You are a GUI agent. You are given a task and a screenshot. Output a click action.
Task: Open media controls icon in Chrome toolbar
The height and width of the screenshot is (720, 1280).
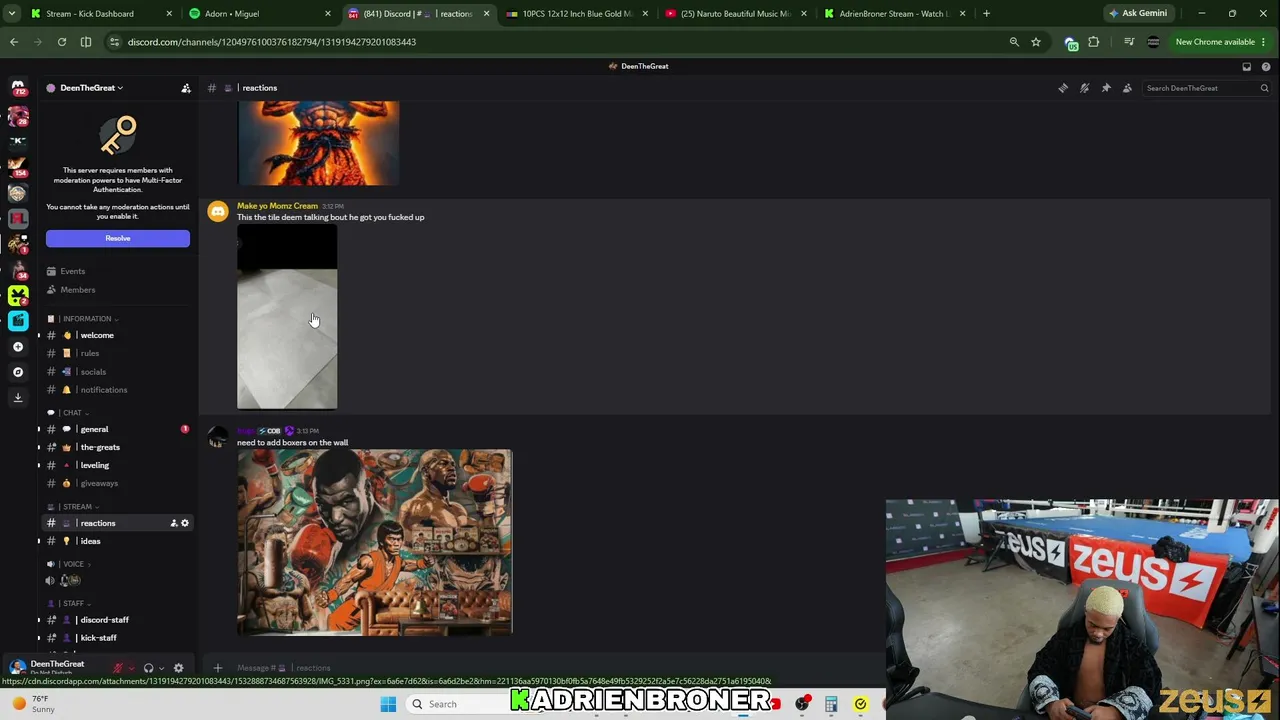pyautogui.click(x=1129, y=42)
